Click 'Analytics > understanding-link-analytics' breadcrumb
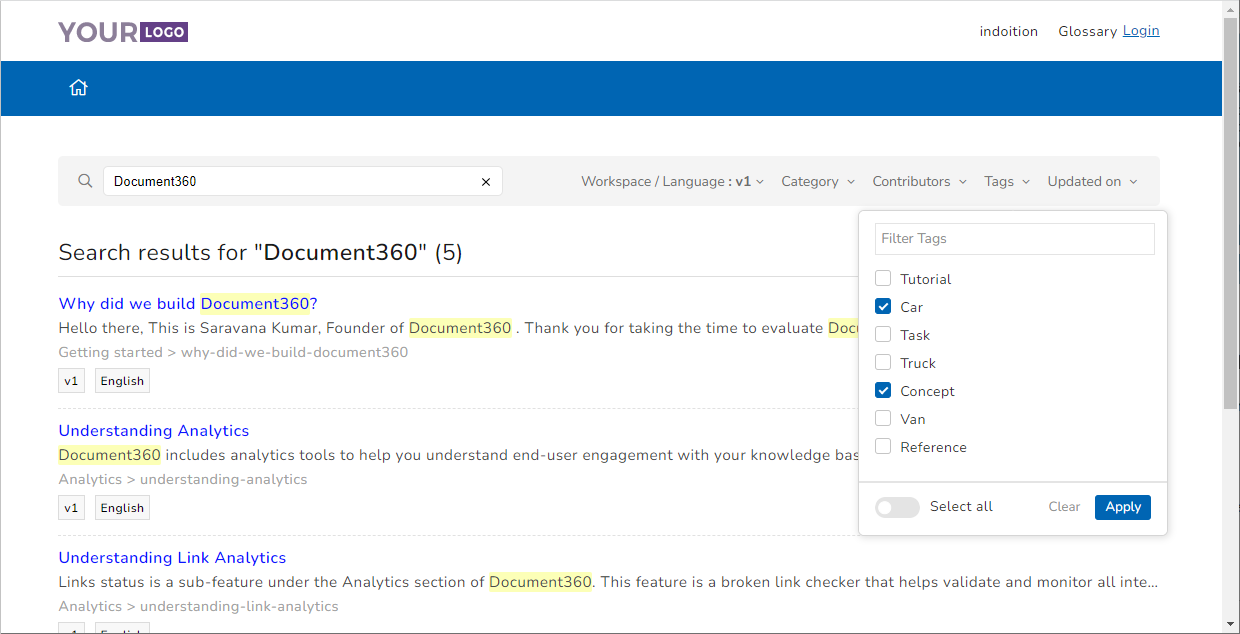This screenshot has height=634, width=1240. [x=198, y=606]
